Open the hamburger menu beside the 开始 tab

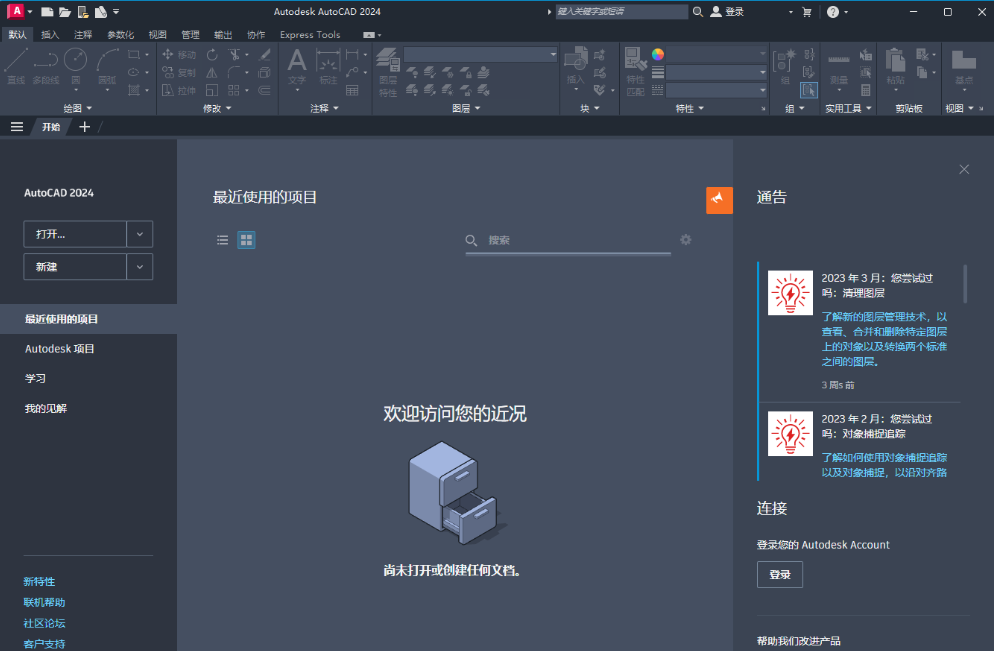[x=17, y=127]
